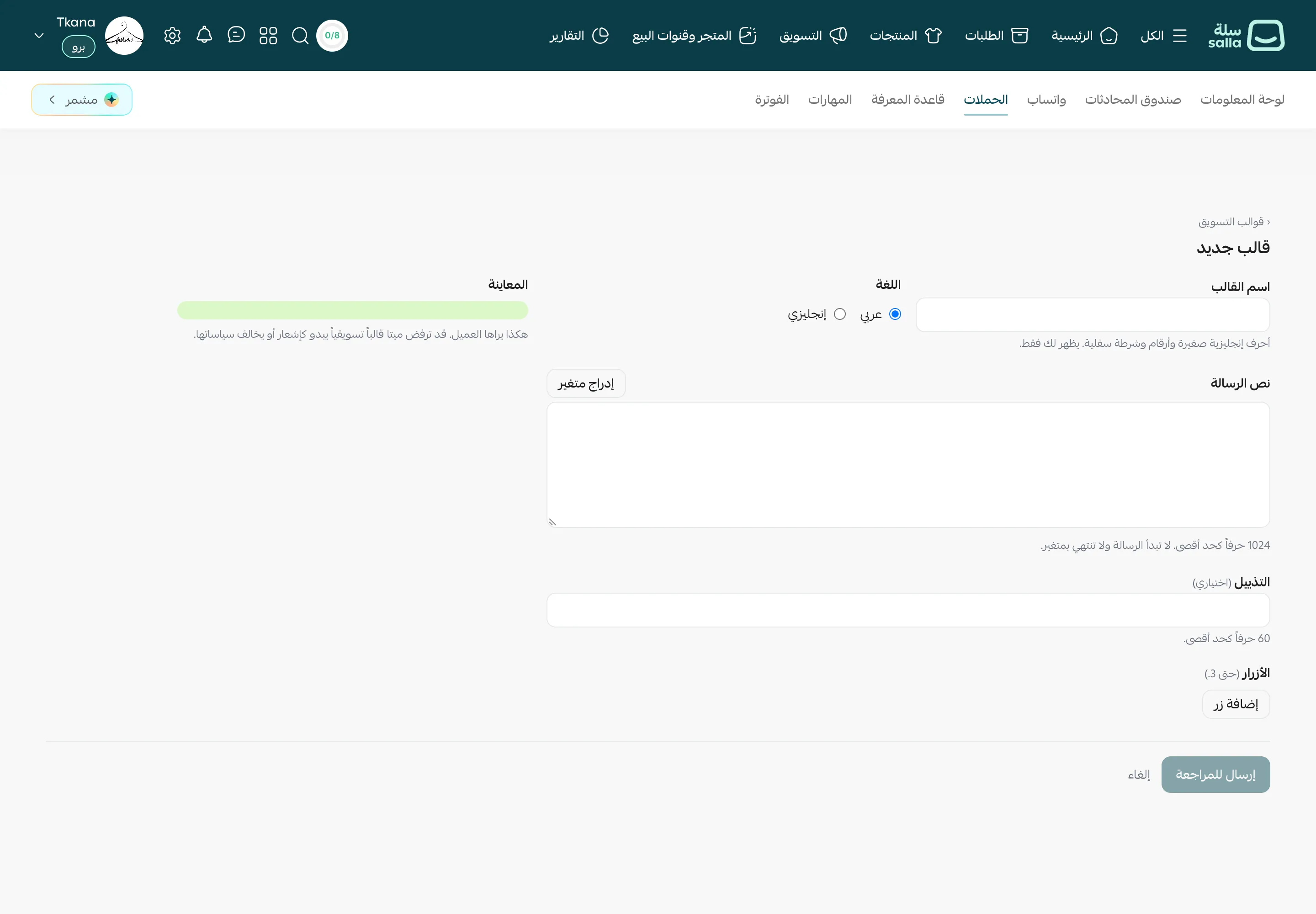Open التقارير reports nav item
This screenshot has height=914, width=1316.
pos(579,36)
